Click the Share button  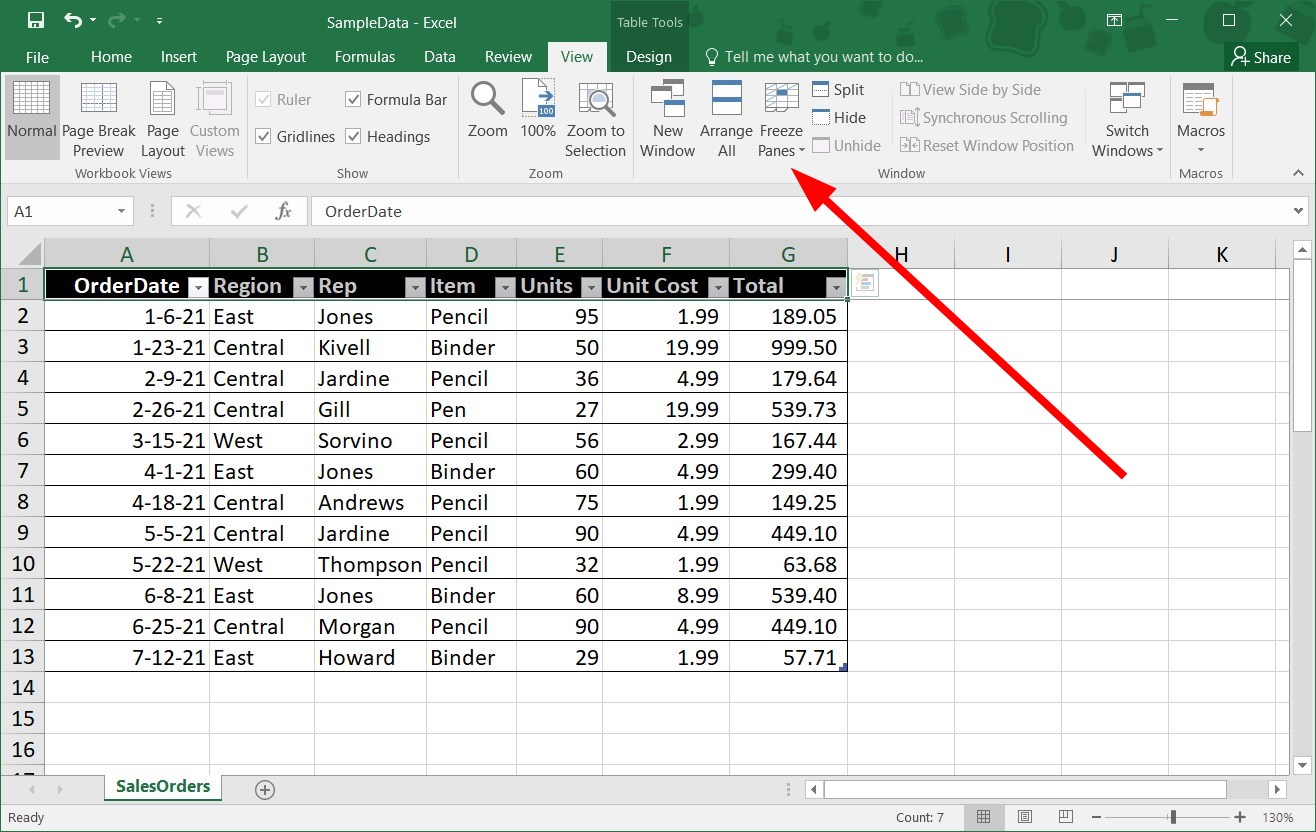[1261, 57]
